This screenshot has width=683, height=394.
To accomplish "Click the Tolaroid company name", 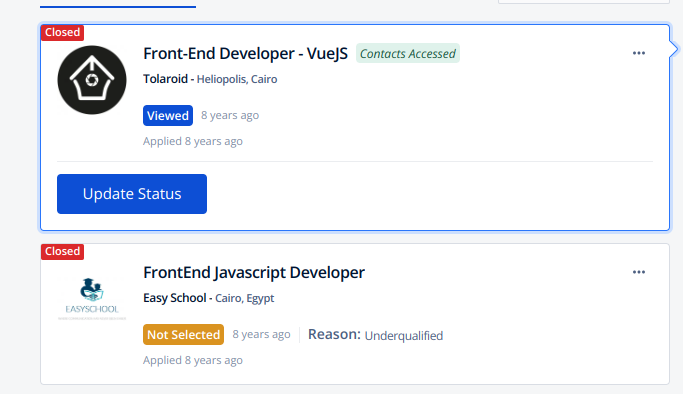I will pyautogui.click(x=166, y=79).
